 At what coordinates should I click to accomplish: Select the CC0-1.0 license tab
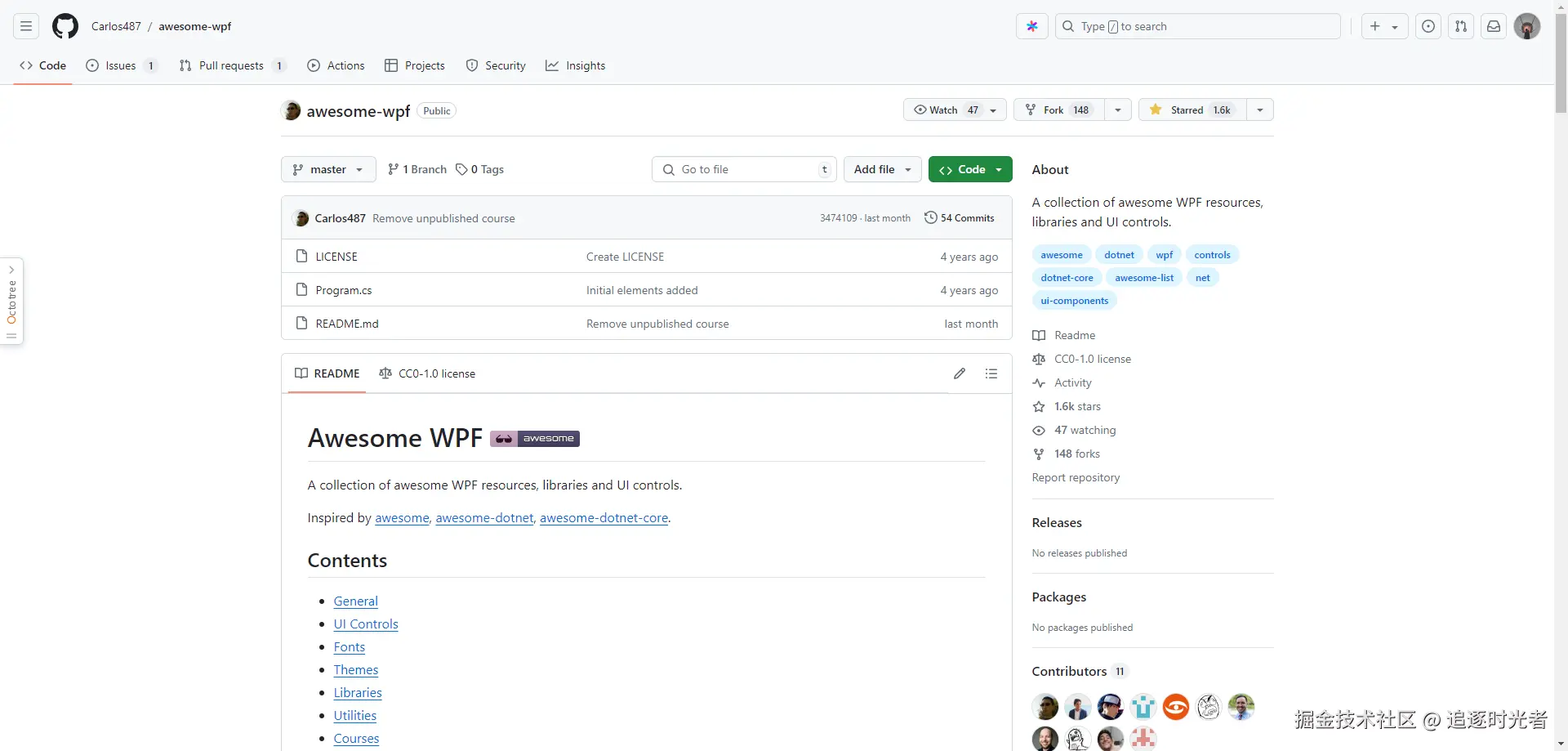pyautogui.click(x=427, y=373)
